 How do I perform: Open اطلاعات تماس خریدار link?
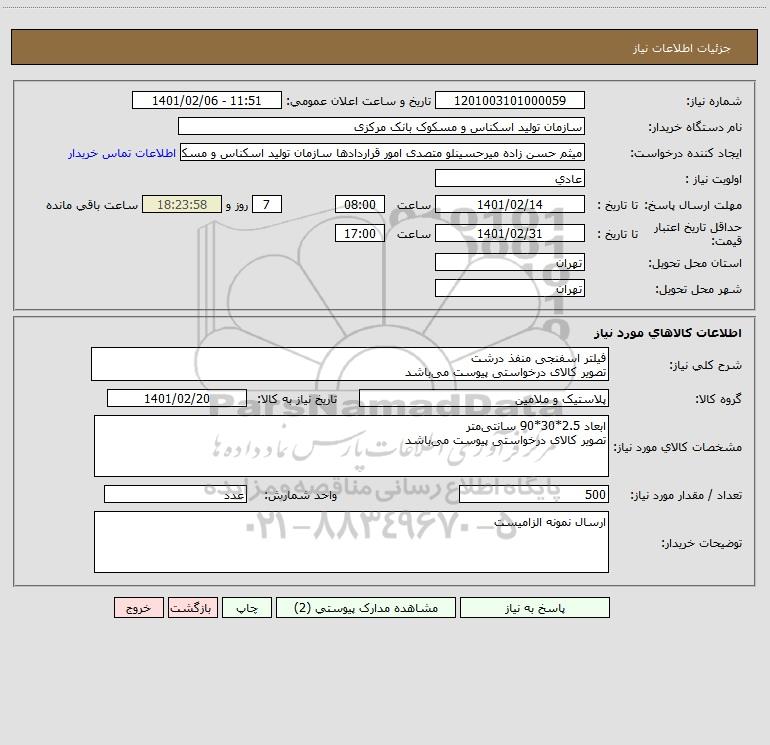[x=122, y=153]
